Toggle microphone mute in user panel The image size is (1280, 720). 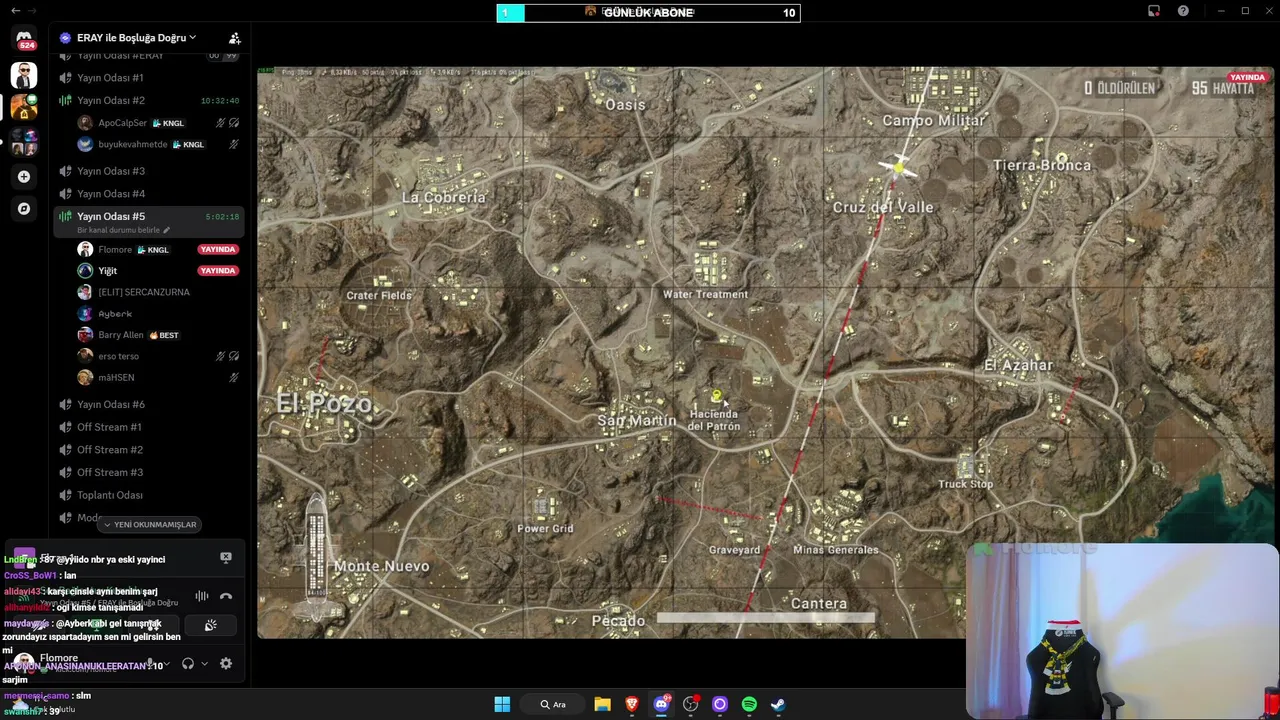pyautogui.click(x=150, y=663)
